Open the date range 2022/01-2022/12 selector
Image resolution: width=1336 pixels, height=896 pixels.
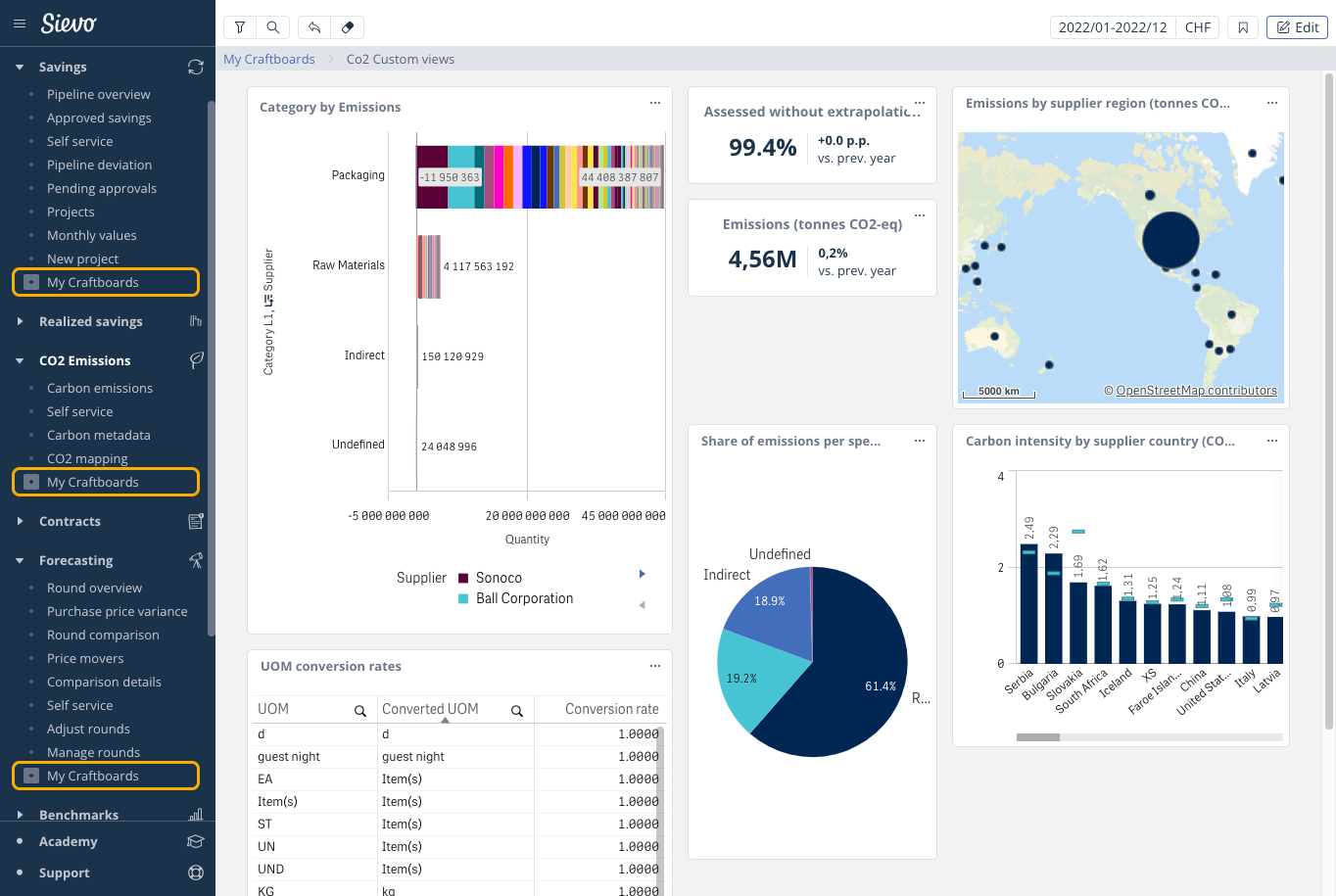point(1113,27)
